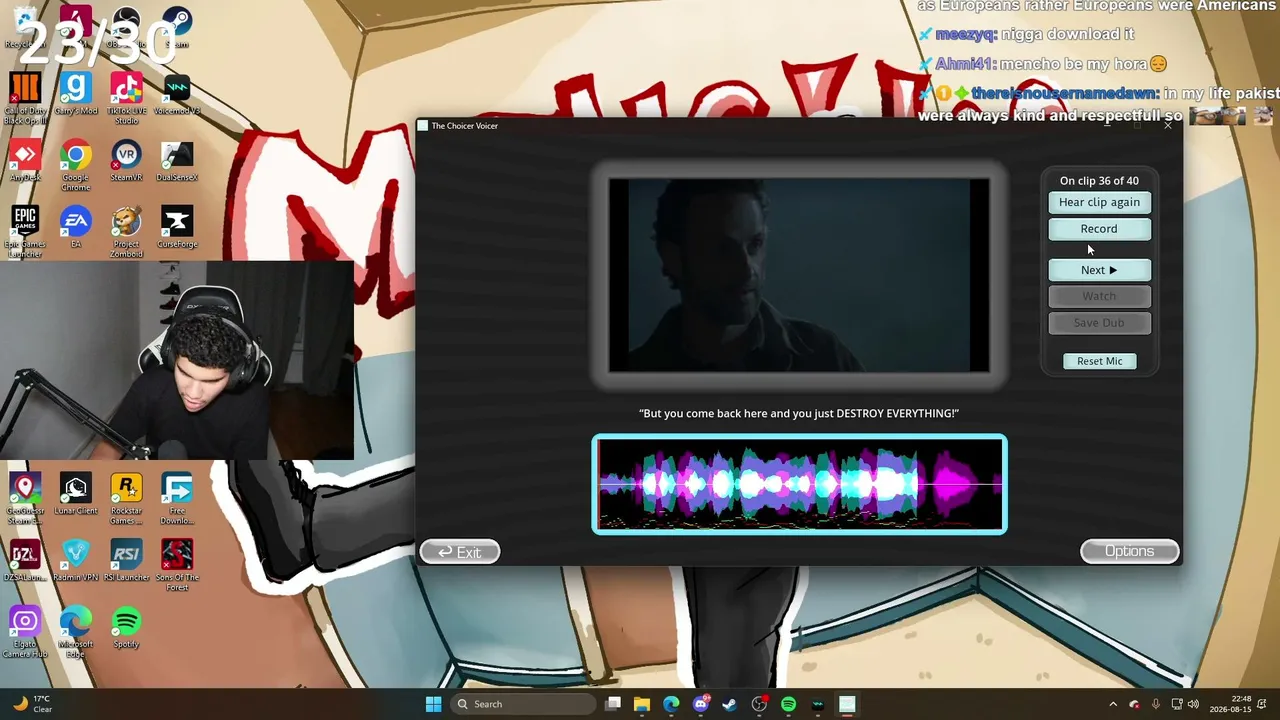This screenshot has width=1280, height=720.
Task: Exit The Choicer Voicer
Action: tap(460, 552)
